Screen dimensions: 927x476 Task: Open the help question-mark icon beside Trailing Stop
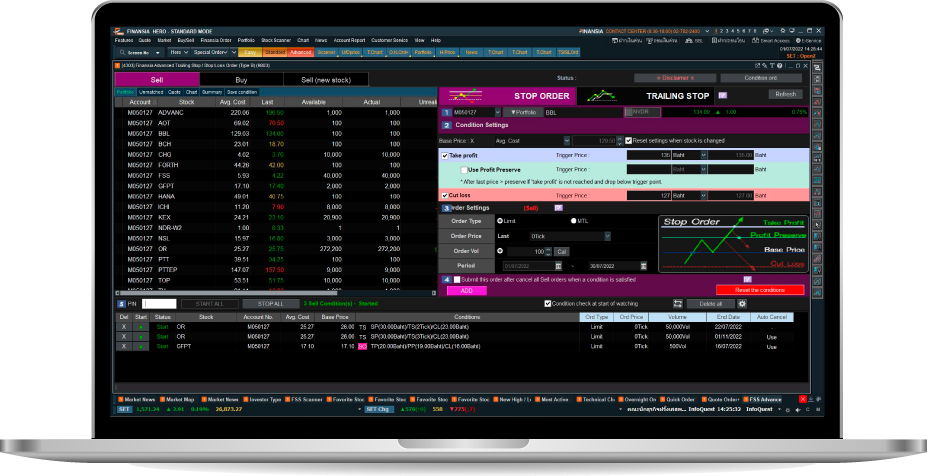722,95
